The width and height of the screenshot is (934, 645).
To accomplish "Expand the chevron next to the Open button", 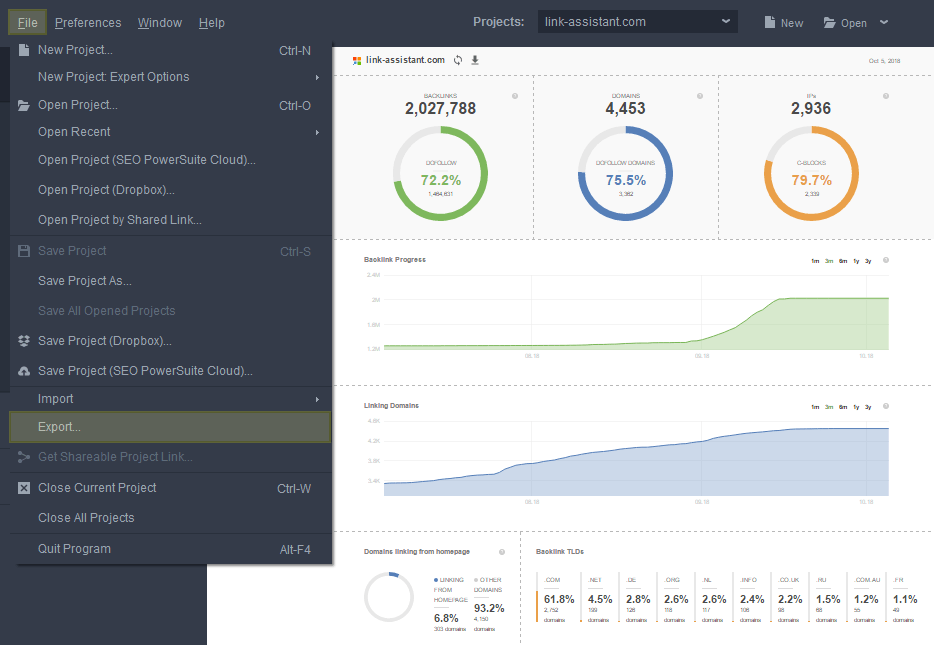I will [884, 22].
